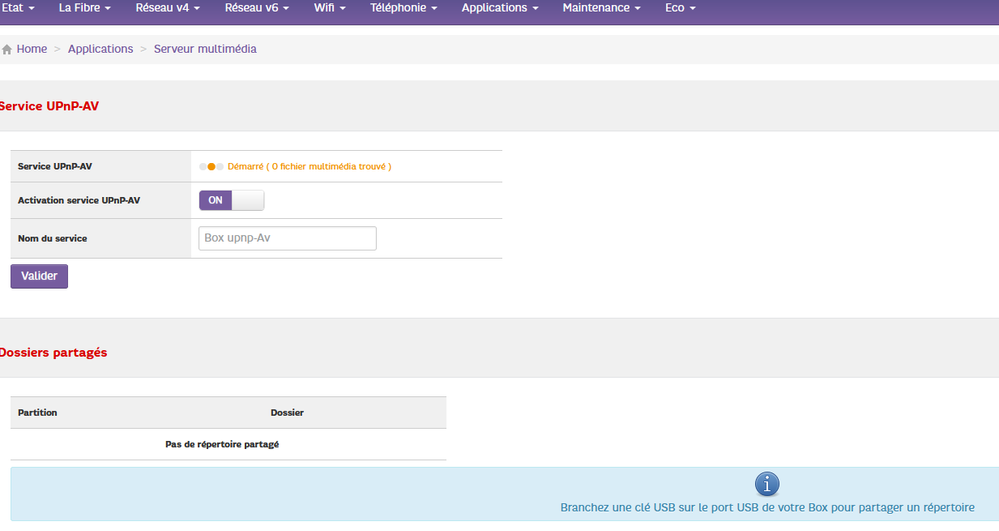
Task: Toggle the Activation service UPnP-AV switch off
Action: pyautogui.click(x=232, y=200)
